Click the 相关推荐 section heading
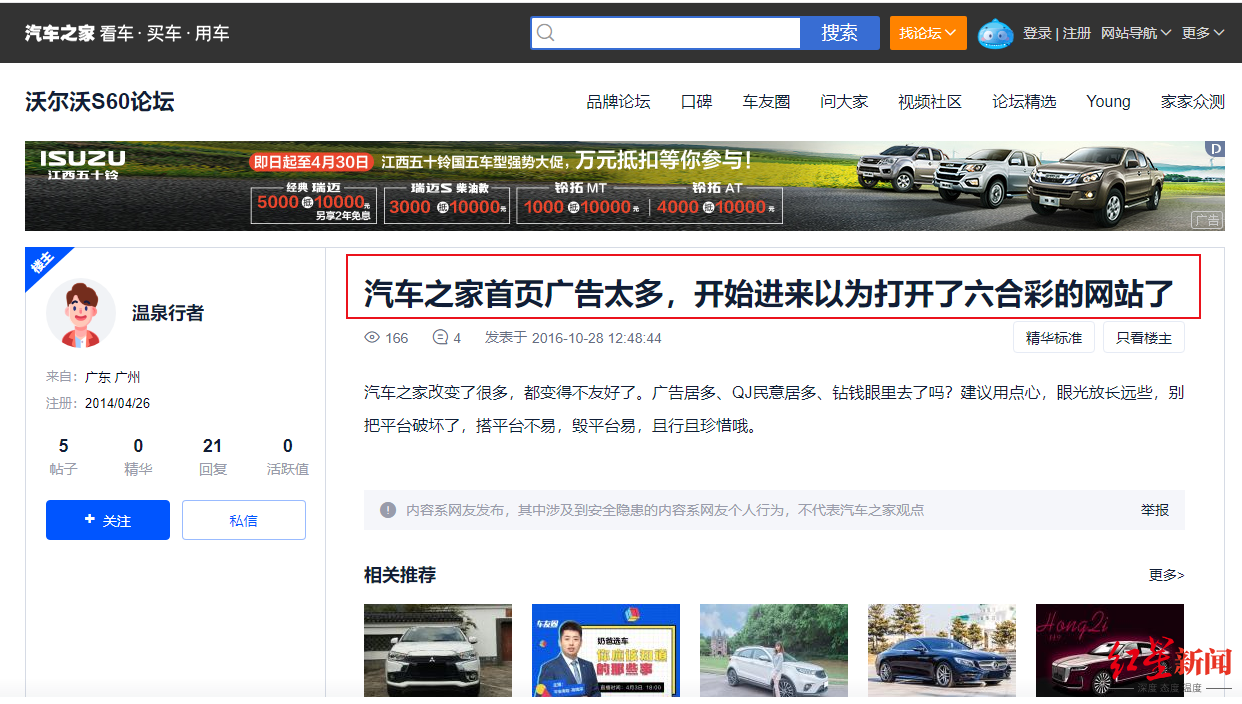The width and height of the screenshot is (1242, 704). (400, 575)
